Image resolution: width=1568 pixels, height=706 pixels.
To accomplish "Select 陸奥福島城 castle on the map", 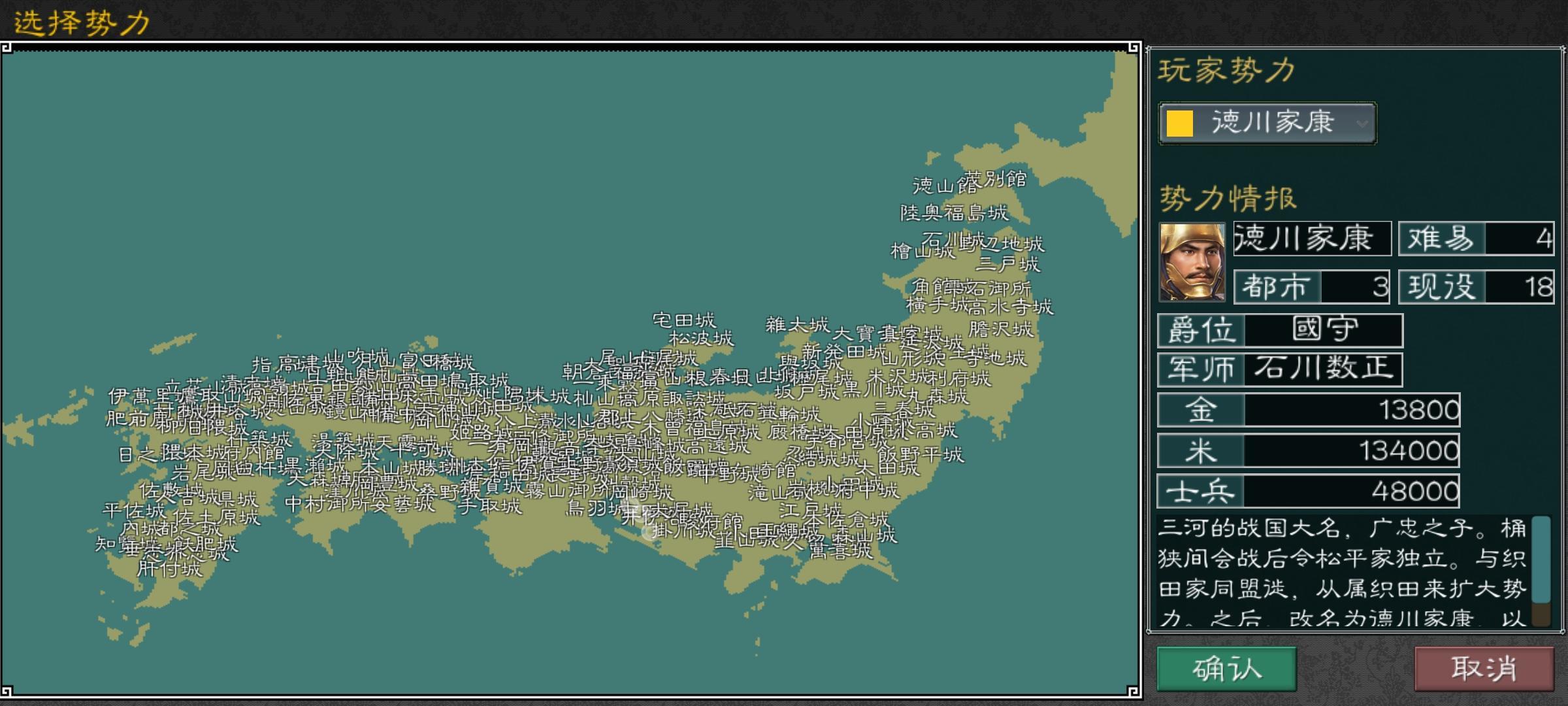I will click(954, 212).
